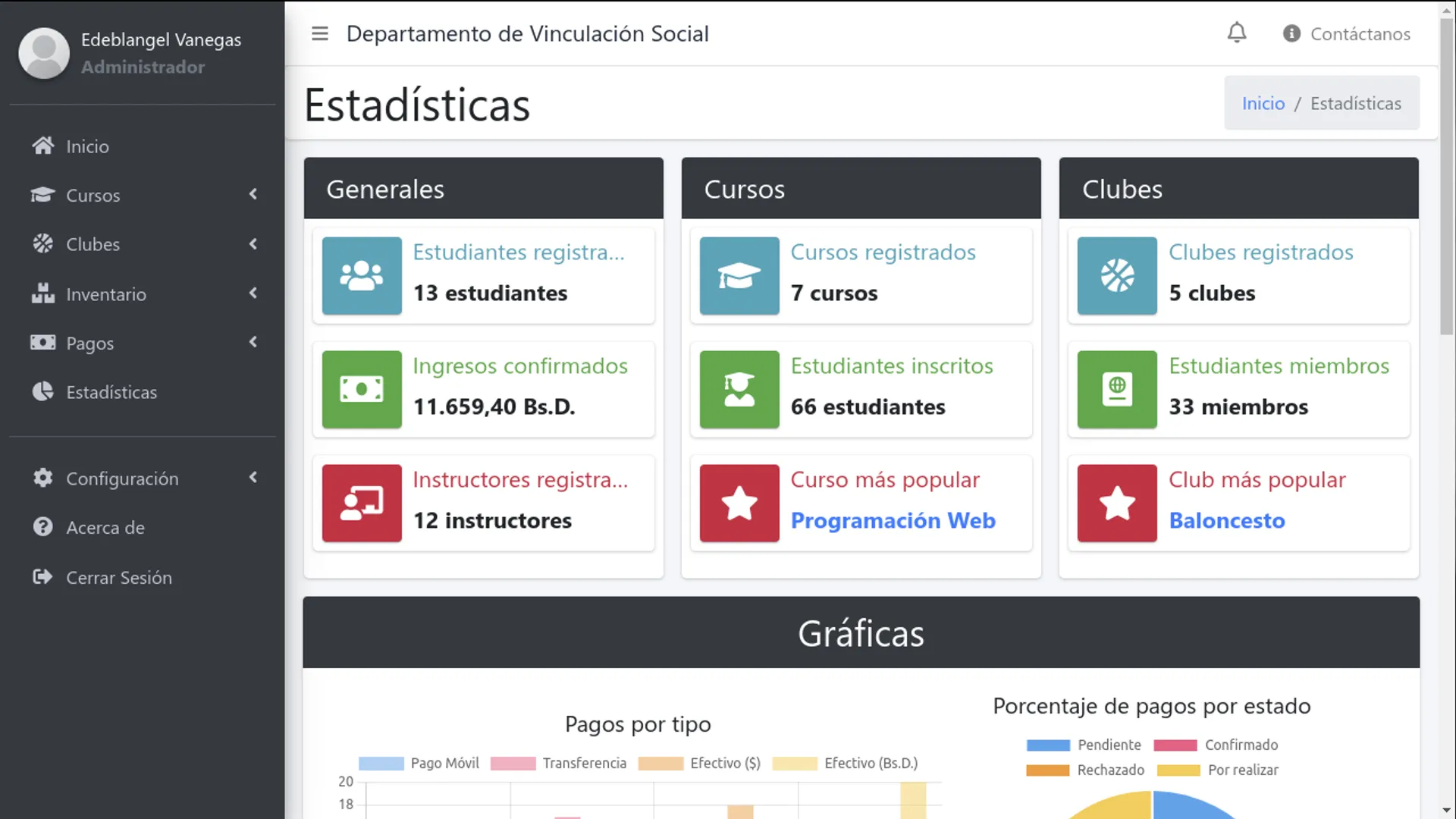Open the Pagos sidebar menu item
The image size is (1456, 819).
143,344
